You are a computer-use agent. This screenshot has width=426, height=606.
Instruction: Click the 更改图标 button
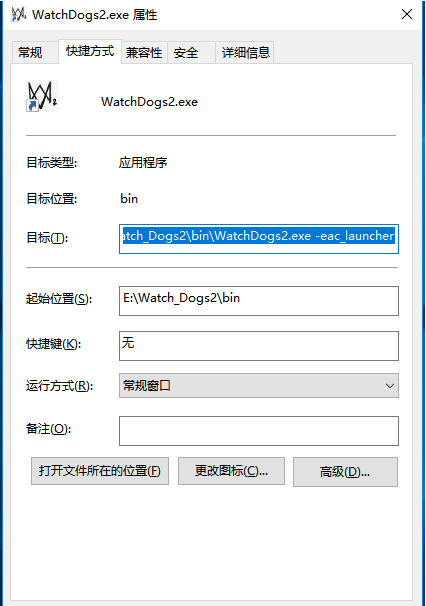pyautogui.click(x=231, y=471)
